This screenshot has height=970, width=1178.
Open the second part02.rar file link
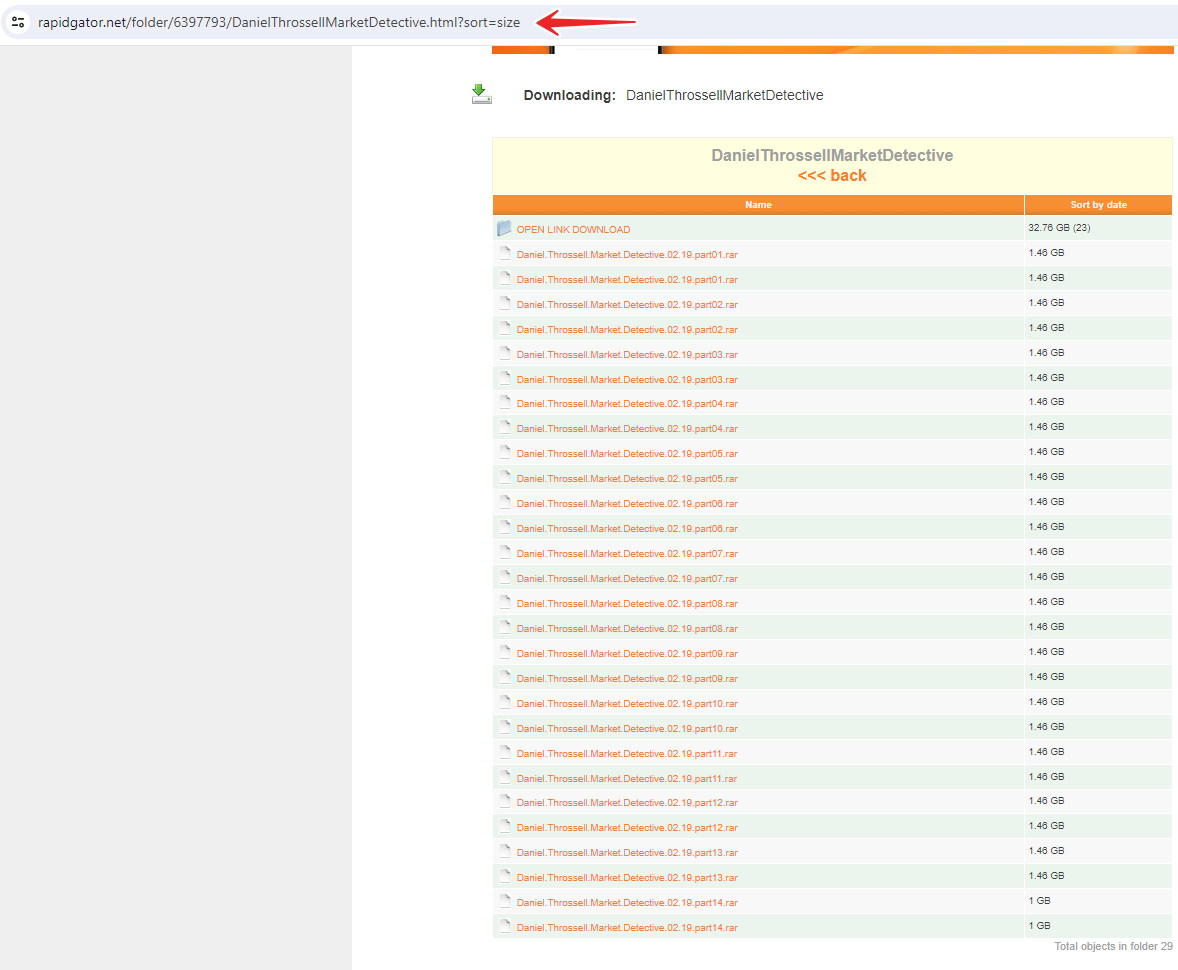pyautogui.click(x=627, y=330)
